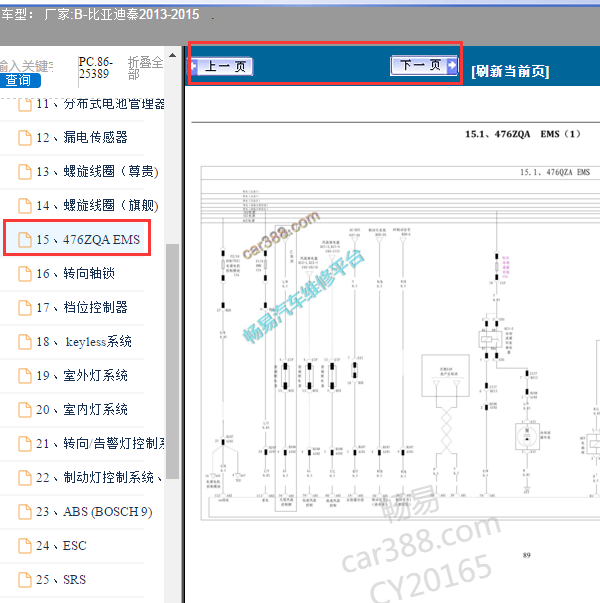This screenshot has width=600, height=603.
Task: Click document icon beside keyless系统
Action: 25,342
